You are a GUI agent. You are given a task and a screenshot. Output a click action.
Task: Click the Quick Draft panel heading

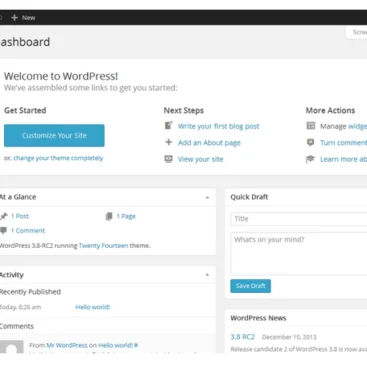249,197
